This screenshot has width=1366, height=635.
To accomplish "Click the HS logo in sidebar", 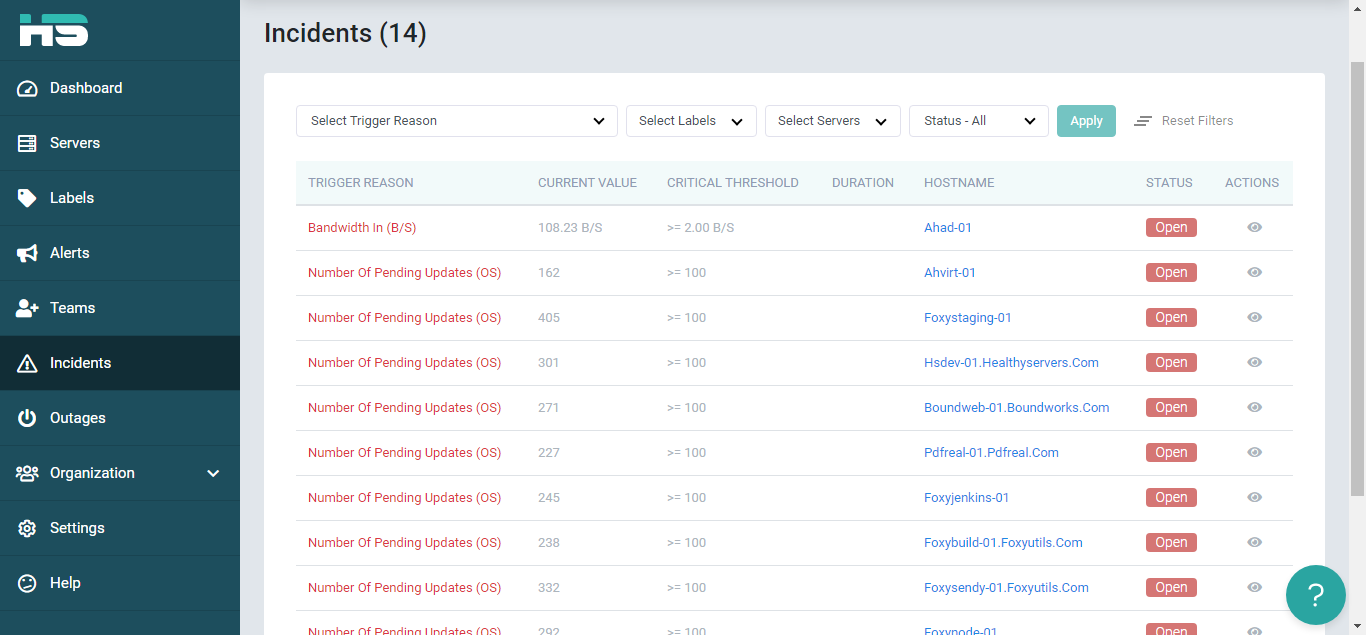I will [54, 29].
